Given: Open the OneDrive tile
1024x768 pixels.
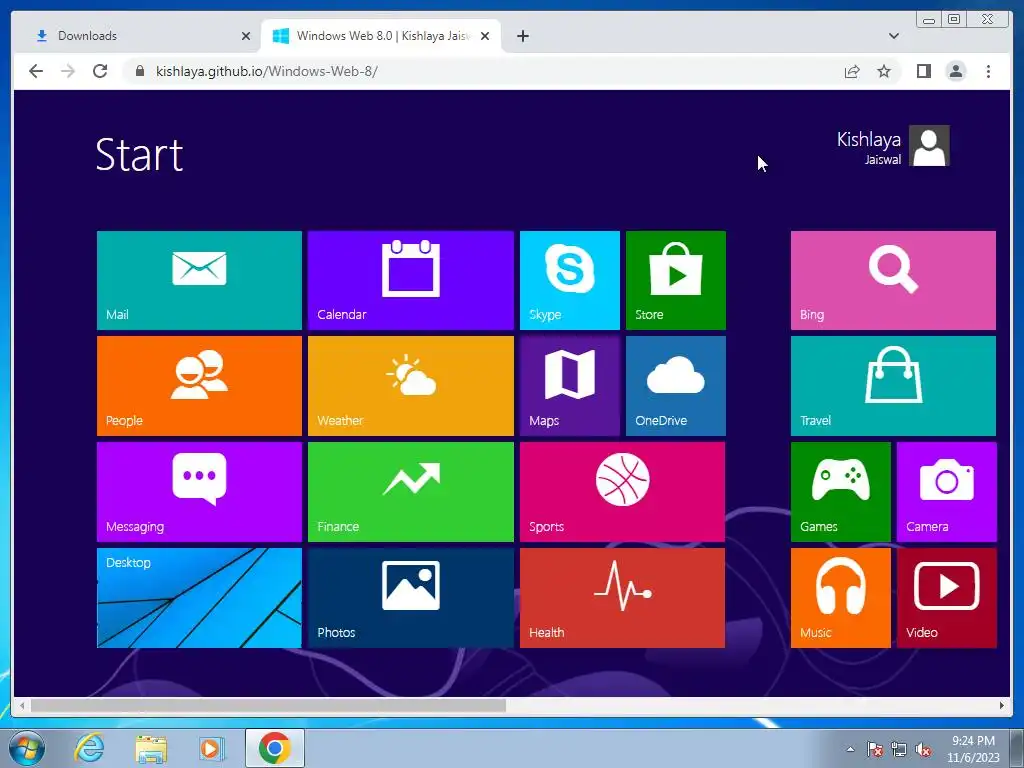Looking at the screenshot, I should pos(675,386).
